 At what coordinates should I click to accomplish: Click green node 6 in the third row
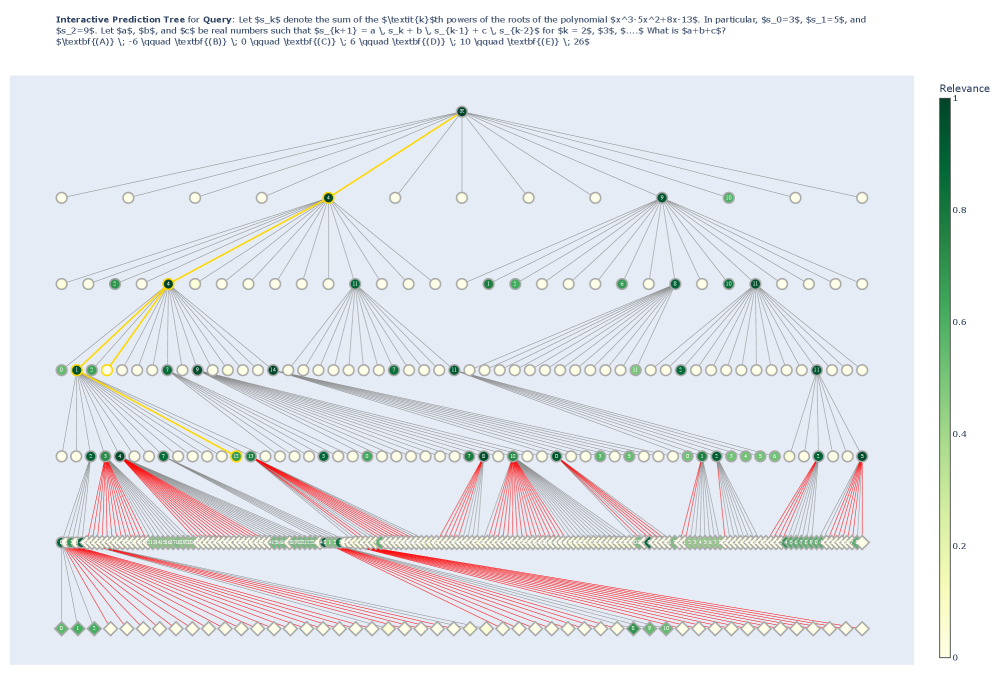[622, 284]
